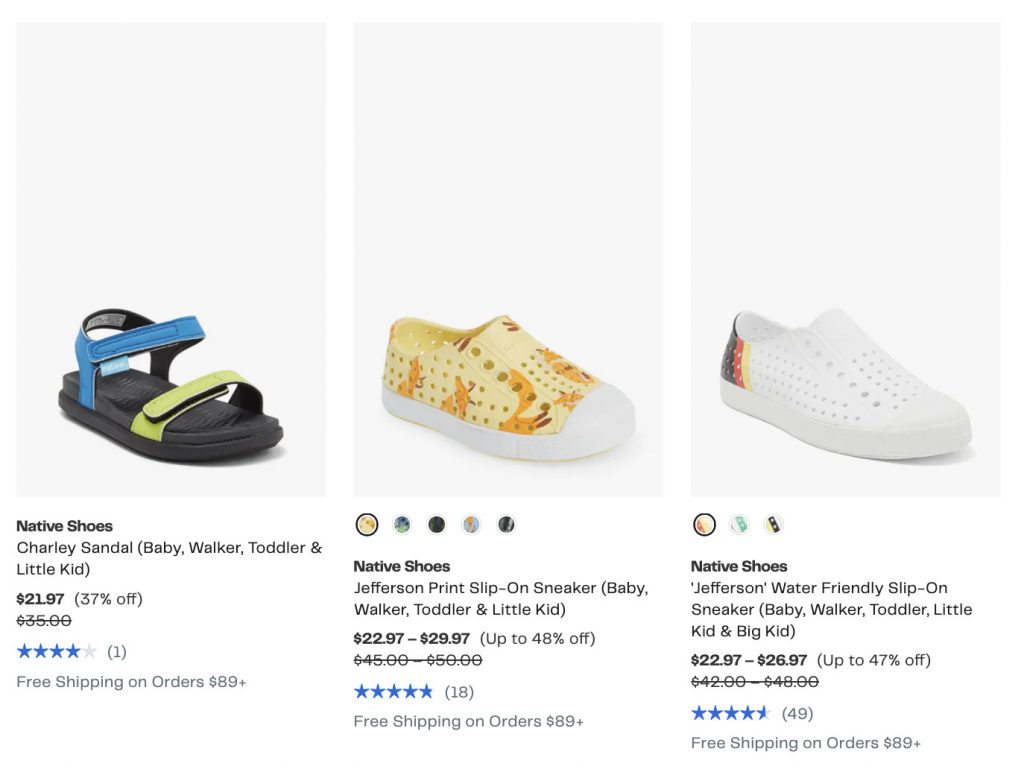Click Native Shoes brand above Water Friendly sneaker

[738, 566]
